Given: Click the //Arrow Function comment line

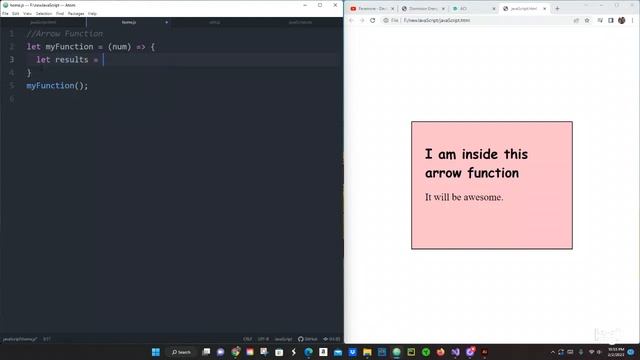Looking at the screenshot, I should pyautogui.click(x=64, y=34).
